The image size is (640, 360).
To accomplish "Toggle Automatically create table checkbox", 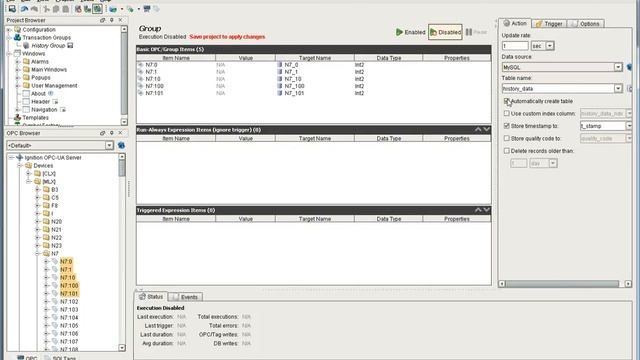I will point(507,101).
